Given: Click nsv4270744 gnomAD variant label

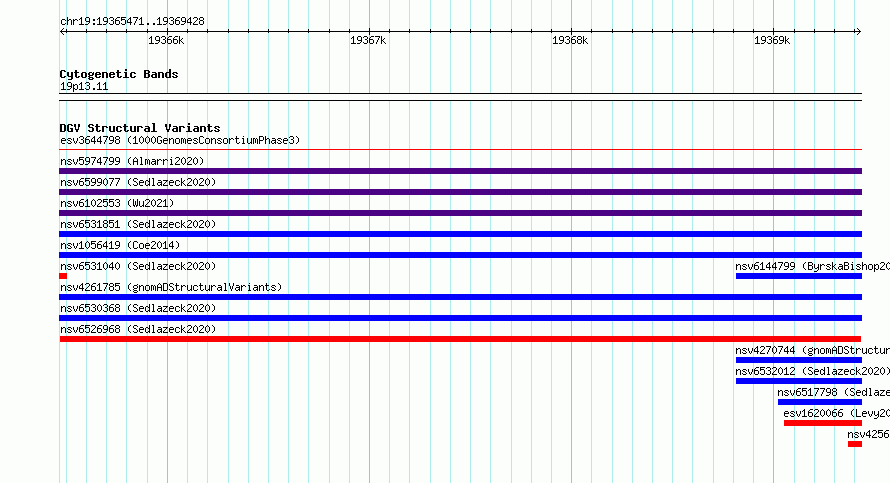Looking at the screenshot, I should point(812,350).
